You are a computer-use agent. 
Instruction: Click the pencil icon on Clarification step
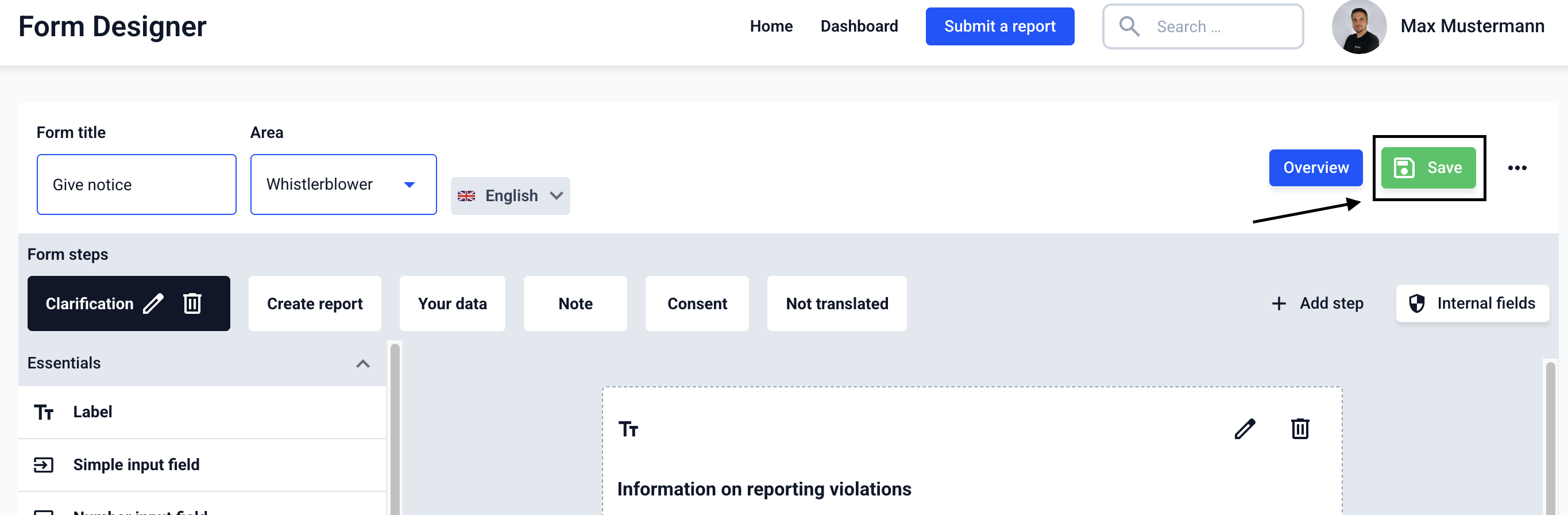153,303
